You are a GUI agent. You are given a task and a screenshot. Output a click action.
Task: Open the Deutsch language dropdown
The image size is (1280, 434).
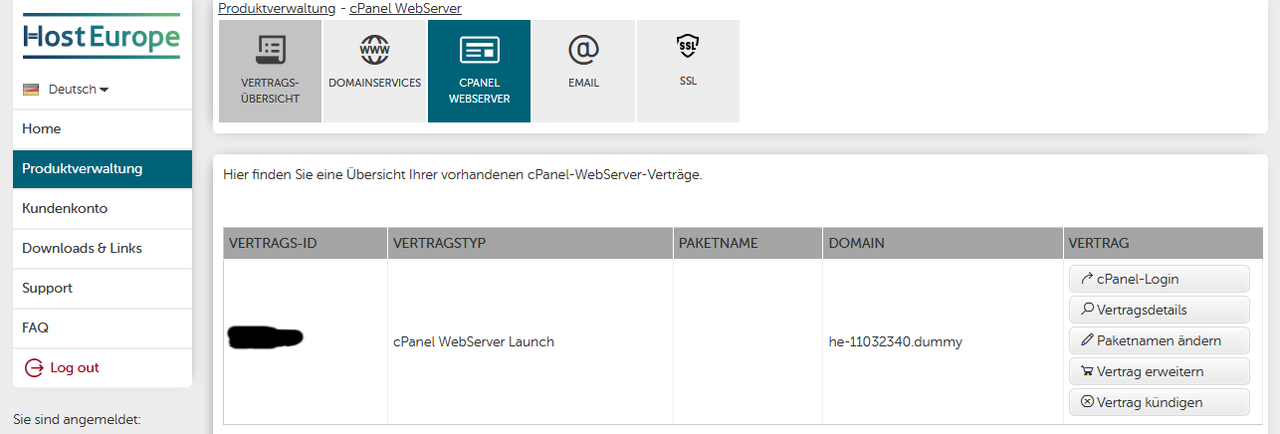point(78,89)
